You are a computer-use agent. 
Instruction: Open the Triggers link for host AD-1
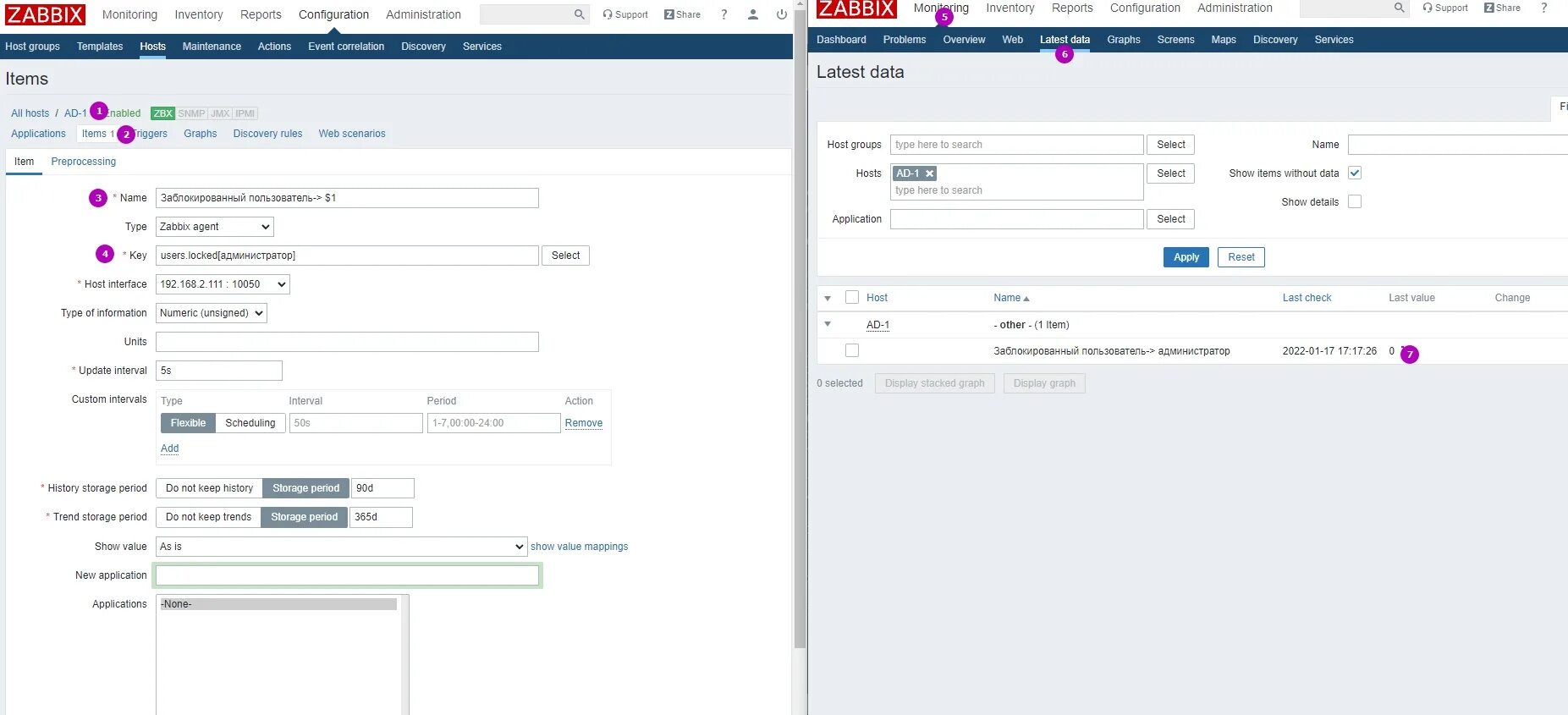tap(152, 134)
